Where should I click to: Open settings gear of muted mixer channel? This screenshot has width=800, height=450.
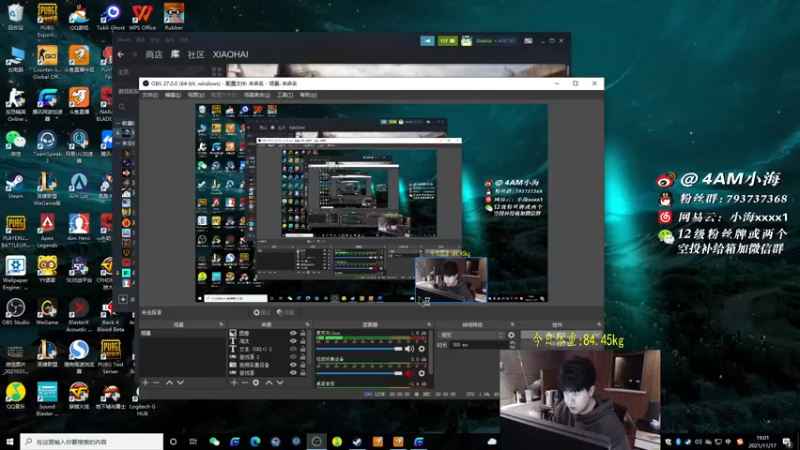click(421, 373)
